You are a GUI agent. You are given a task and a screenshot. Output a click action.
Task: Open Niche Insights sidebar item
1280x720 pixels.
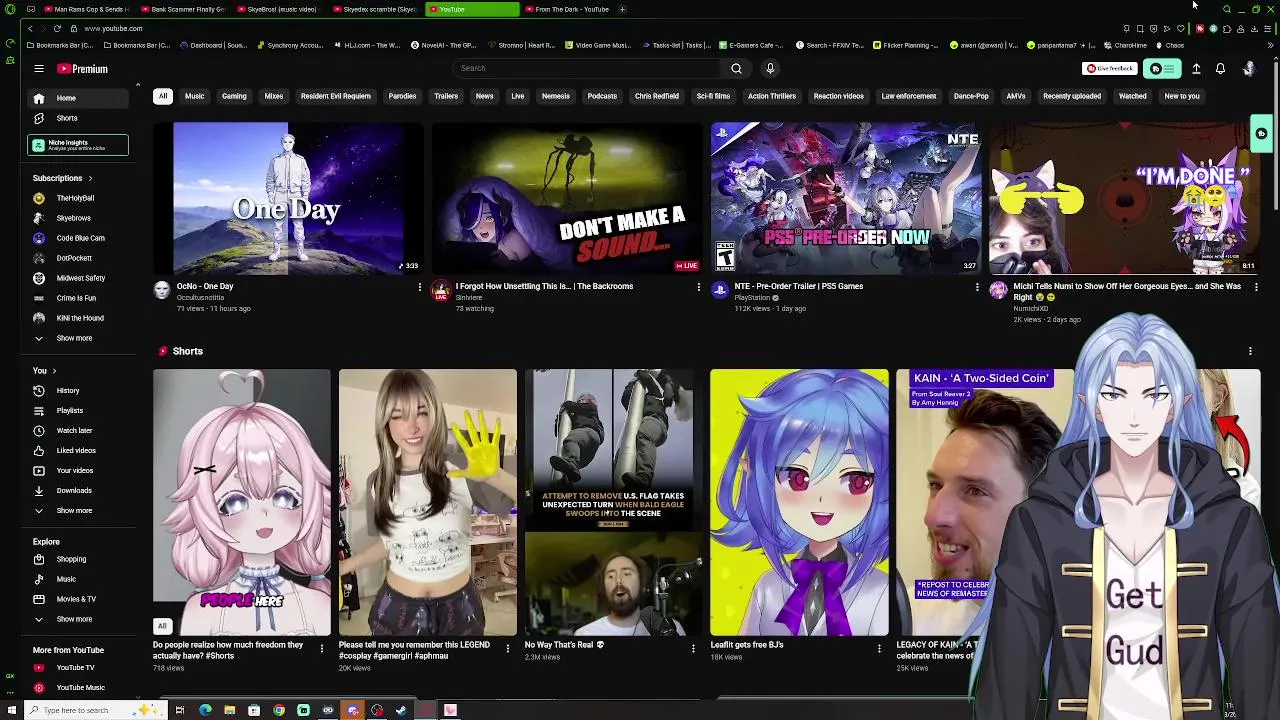78,145
